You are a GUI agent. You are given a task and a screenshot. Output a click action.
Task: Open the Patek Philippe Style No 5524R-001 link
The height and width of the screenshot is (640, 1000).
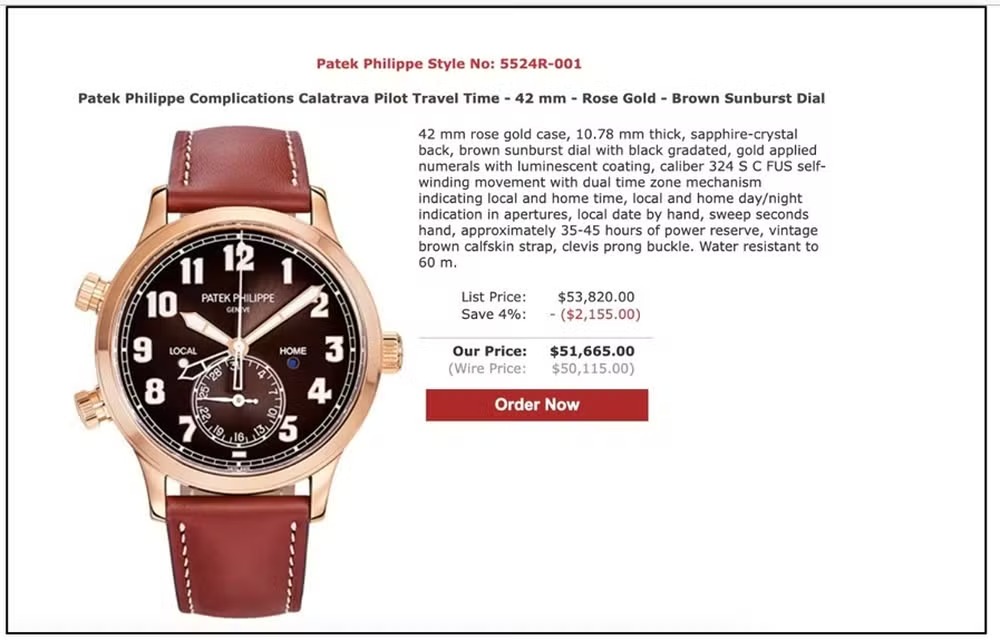tap(448, 64)
